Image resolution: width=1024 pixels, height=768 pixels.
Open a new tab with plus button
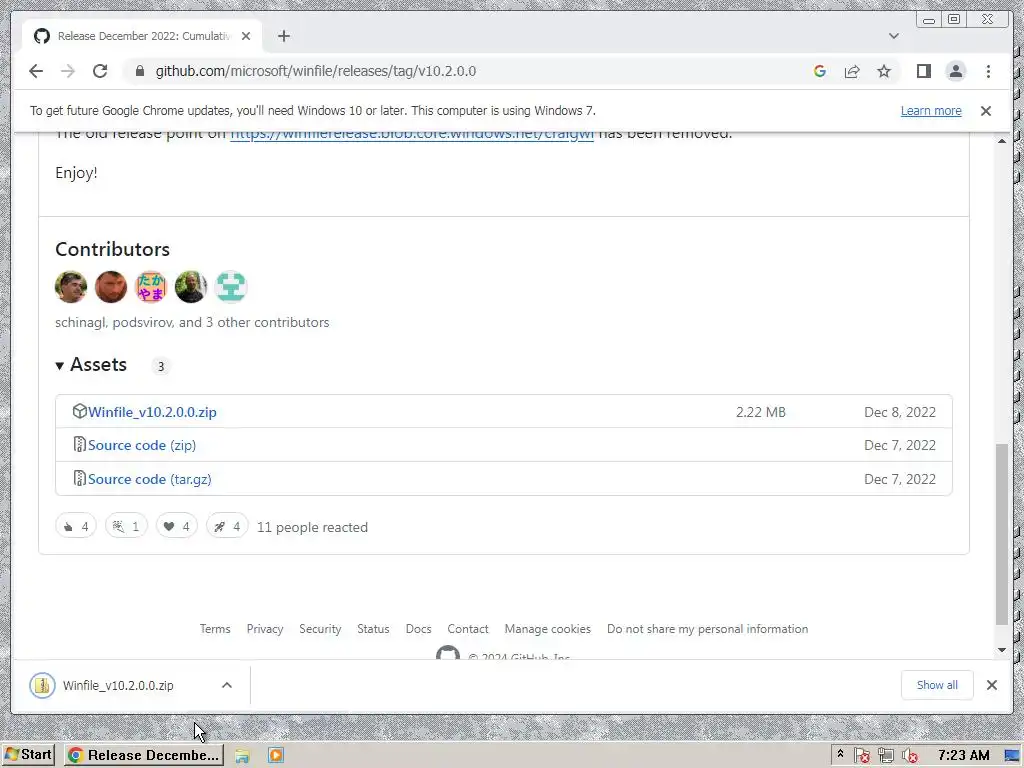coord(283,36)
